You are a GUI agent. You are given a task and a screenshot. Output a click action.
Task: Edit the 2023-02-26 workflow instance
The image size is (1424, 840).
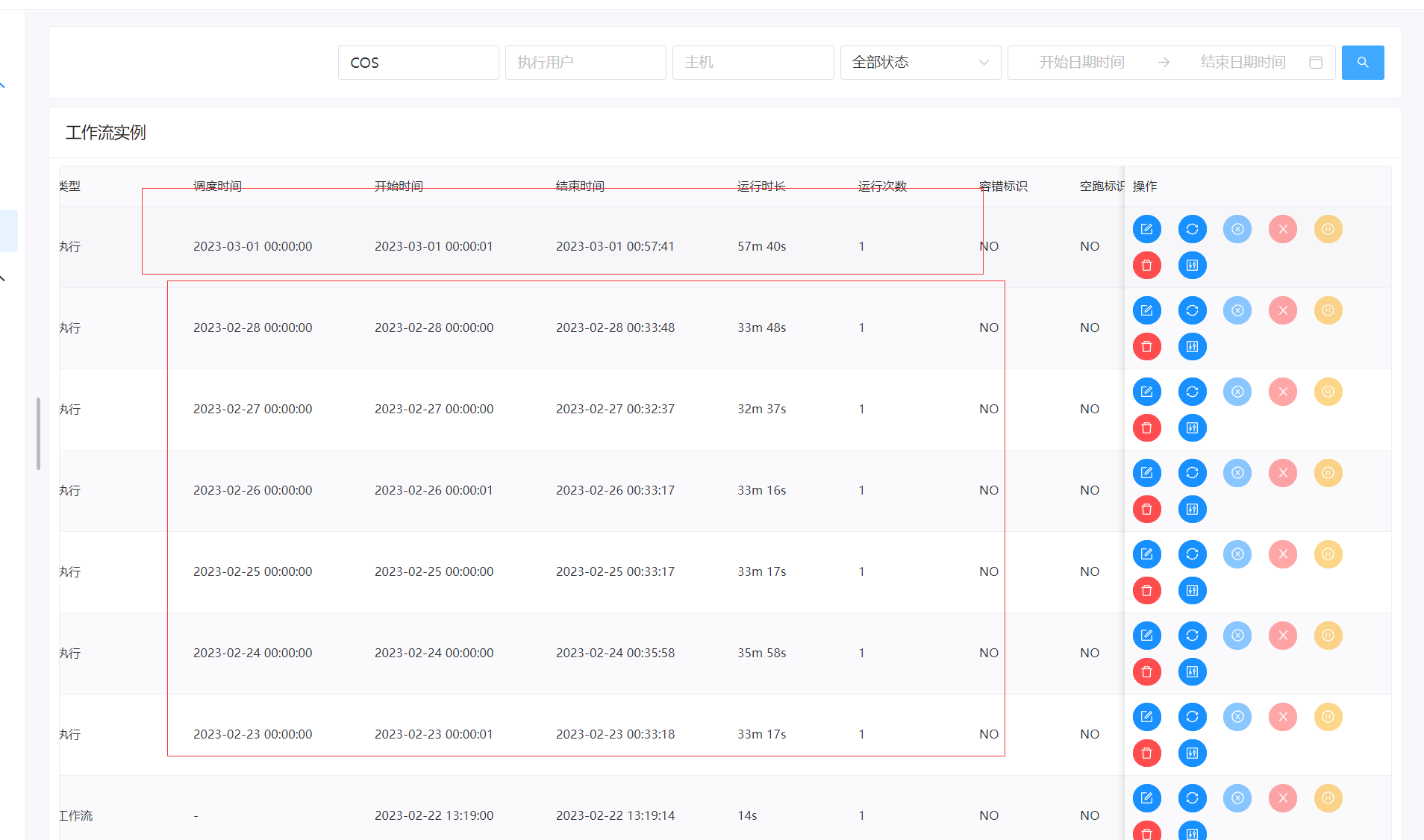coord(1146,473)
